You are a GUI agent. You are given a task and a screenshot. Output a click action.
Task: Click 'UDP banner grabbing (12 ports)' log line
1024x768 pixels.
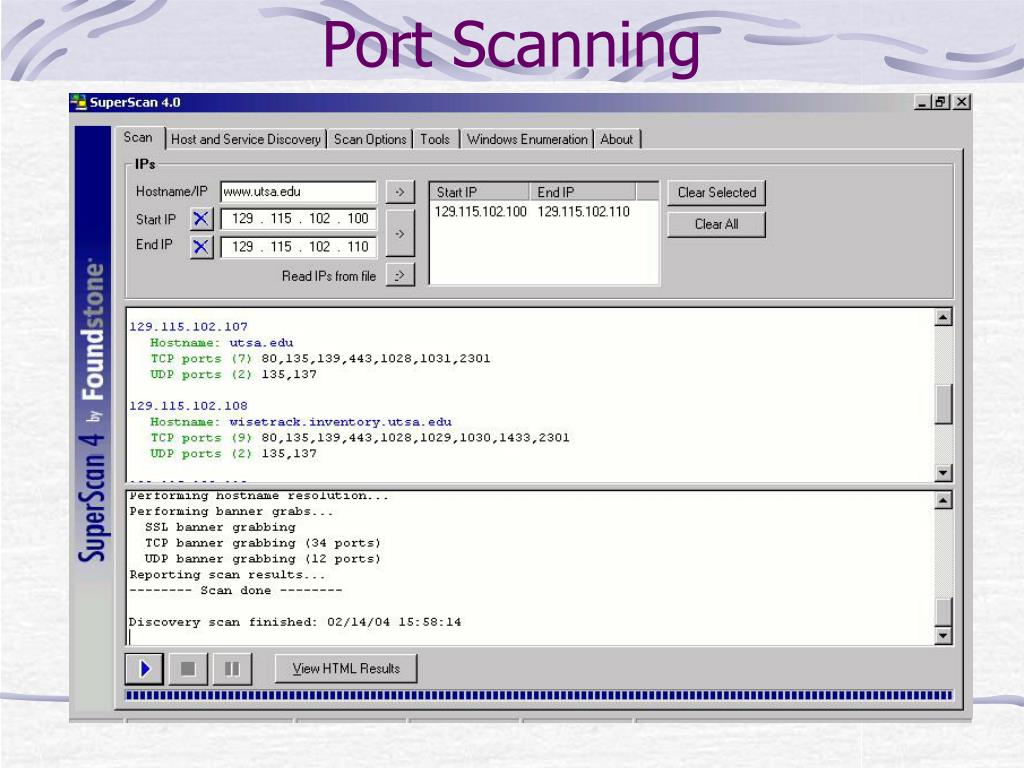(263, 559)
